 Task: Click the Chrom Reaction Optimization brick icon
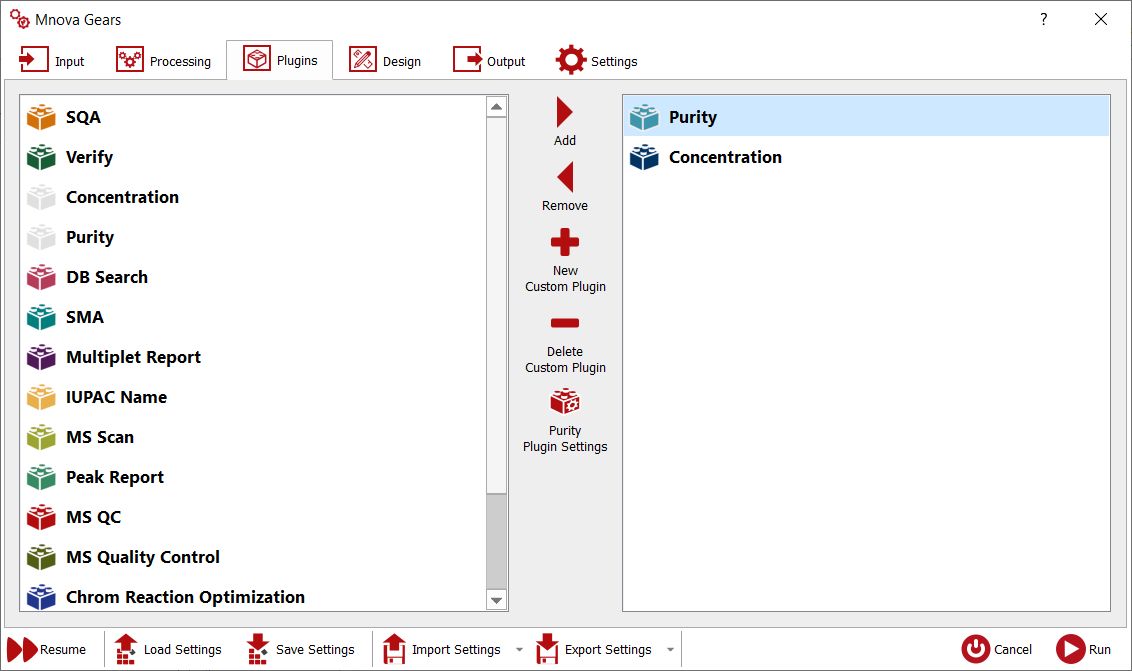click(x=41, y=597)
